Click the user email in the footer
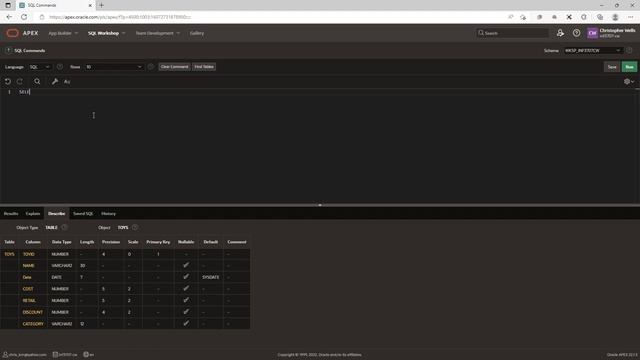The height and width of the screenshot is (360, 640). 24,354
